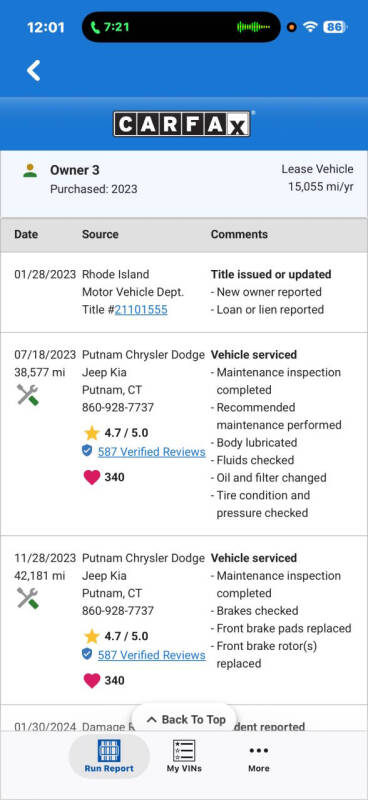Tap the heart icon in 11/28/2023 entry

92,681
